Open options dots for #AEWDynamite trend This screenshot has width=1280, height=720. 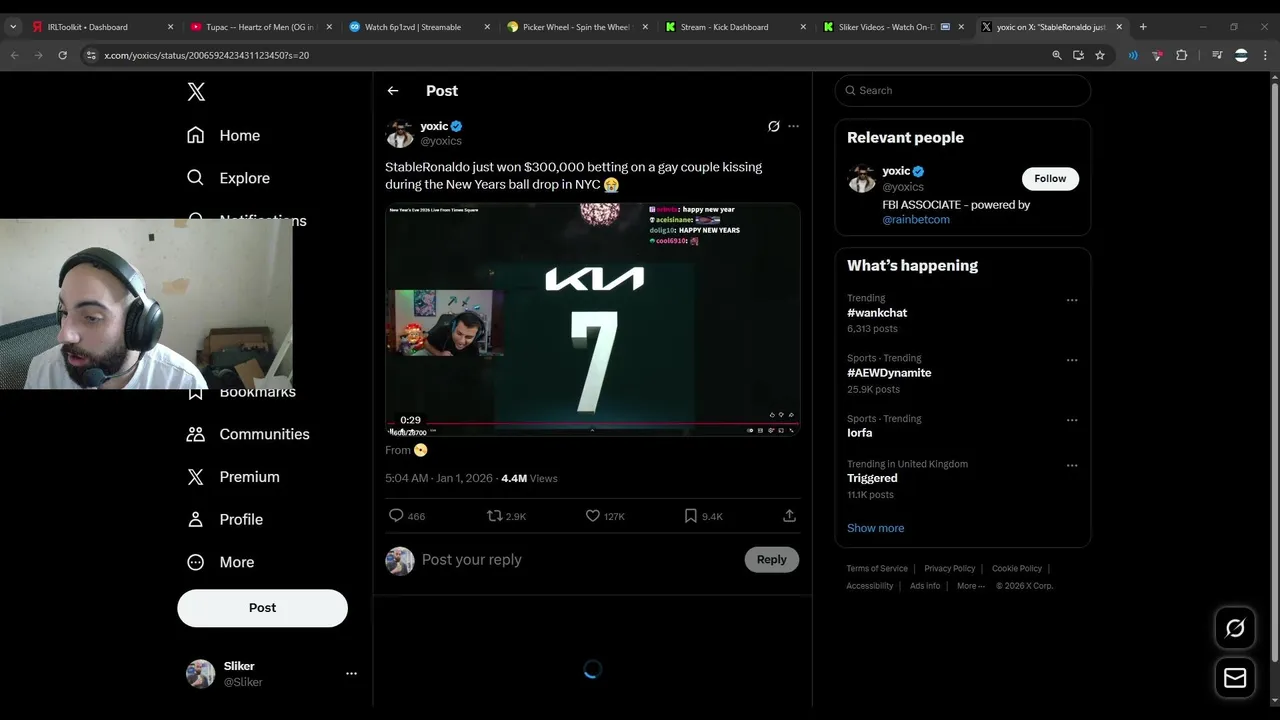[x=1072, y=360]
